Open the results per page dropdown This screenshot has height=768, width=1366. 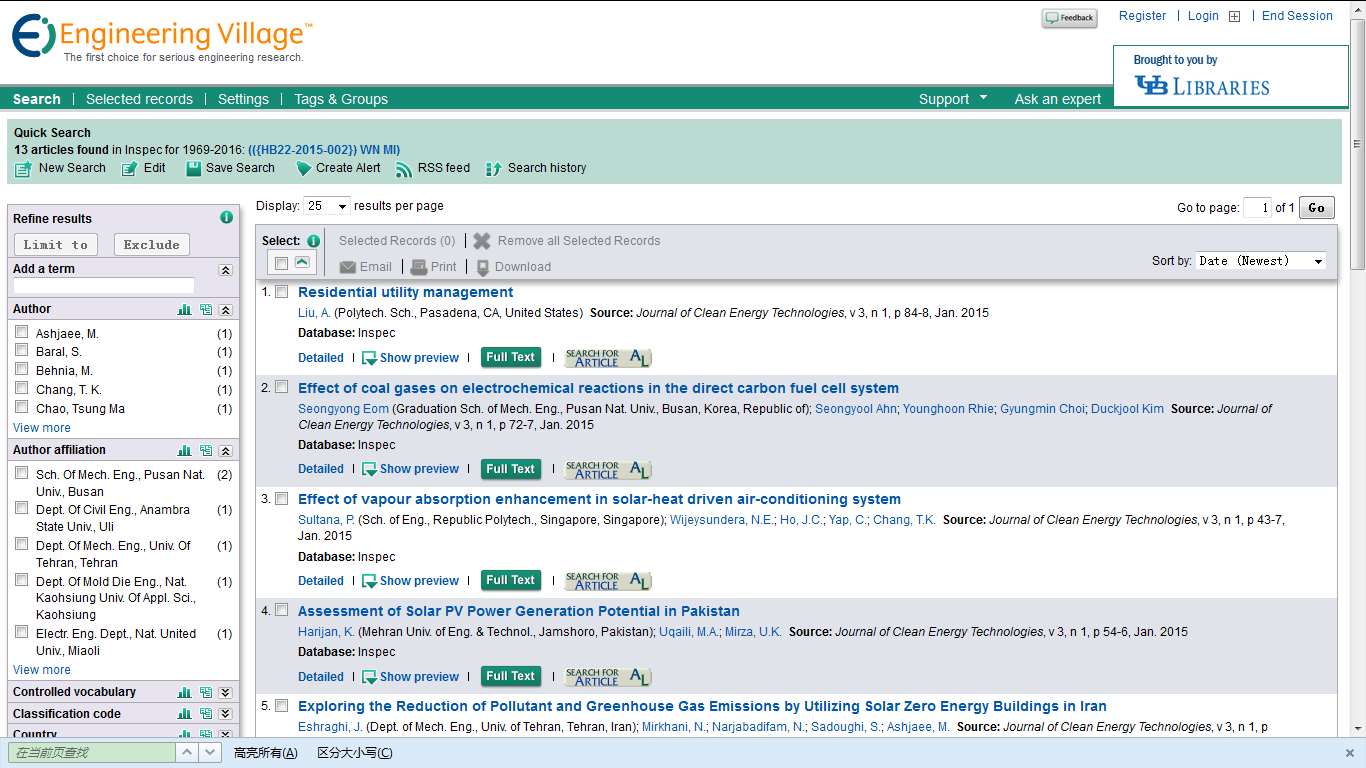coord(327,206)
